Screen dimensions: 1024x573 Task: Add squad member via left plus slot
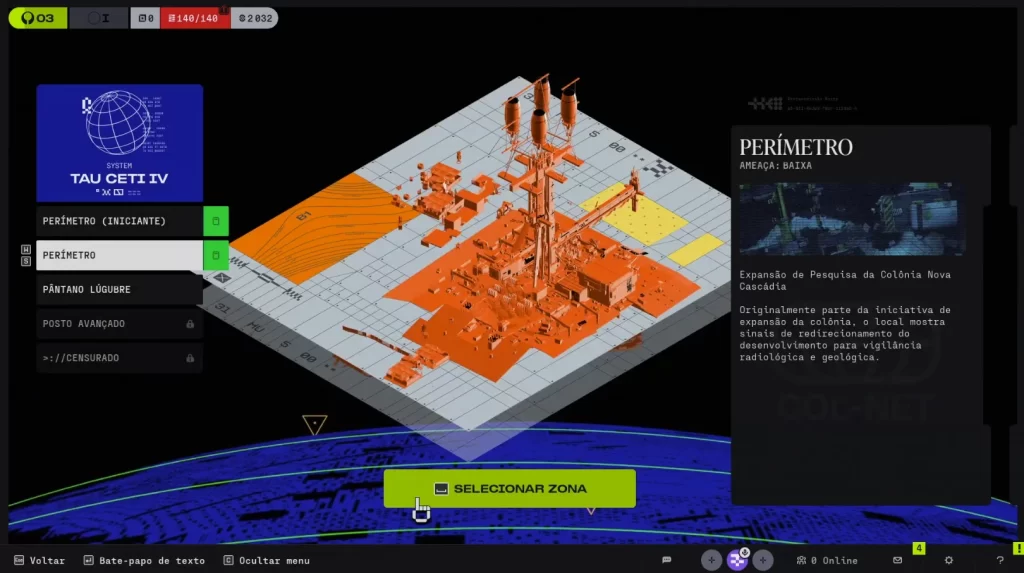pos(711,561)
